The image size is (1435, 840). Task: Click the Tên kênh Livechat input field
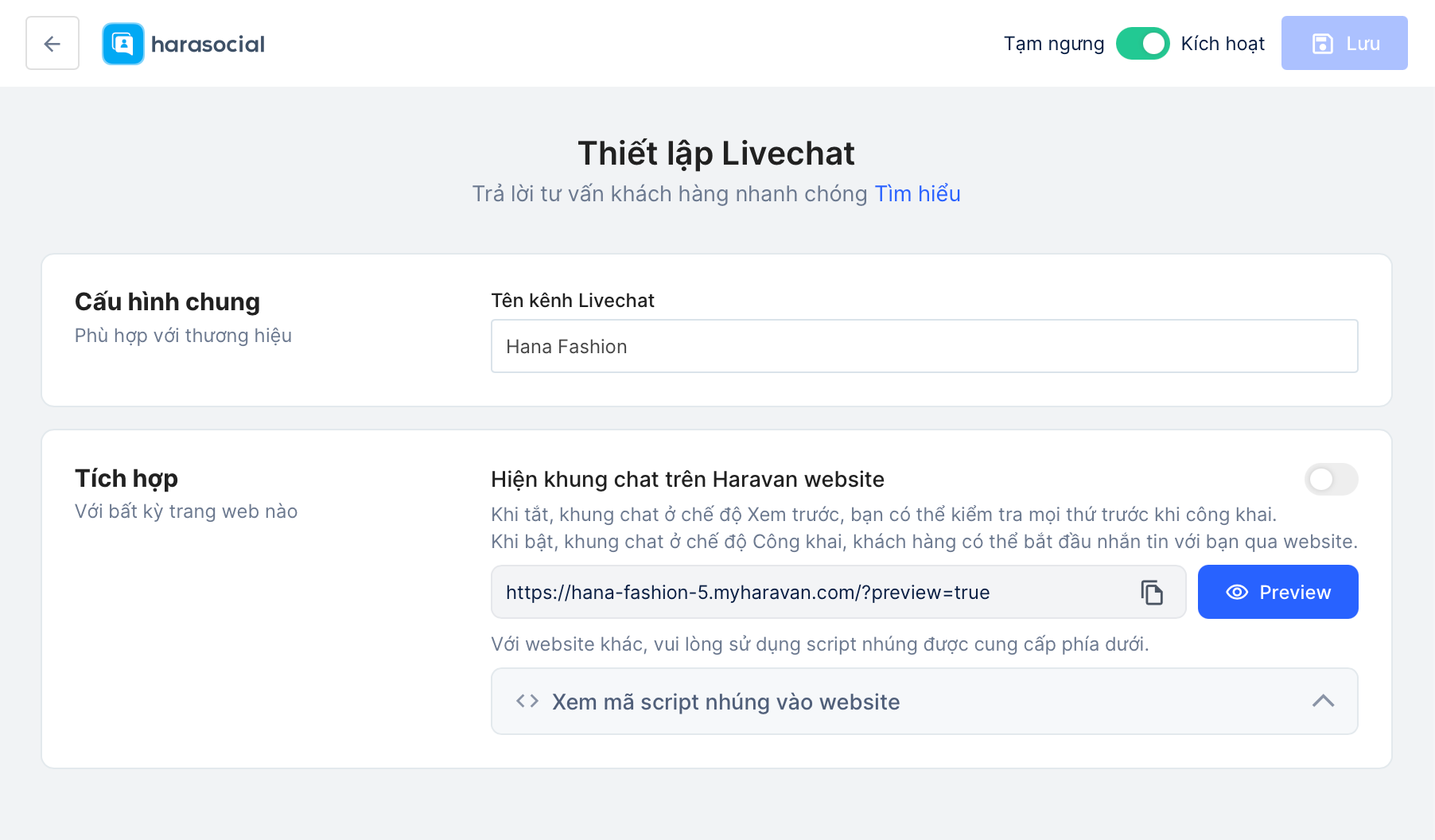924,347
